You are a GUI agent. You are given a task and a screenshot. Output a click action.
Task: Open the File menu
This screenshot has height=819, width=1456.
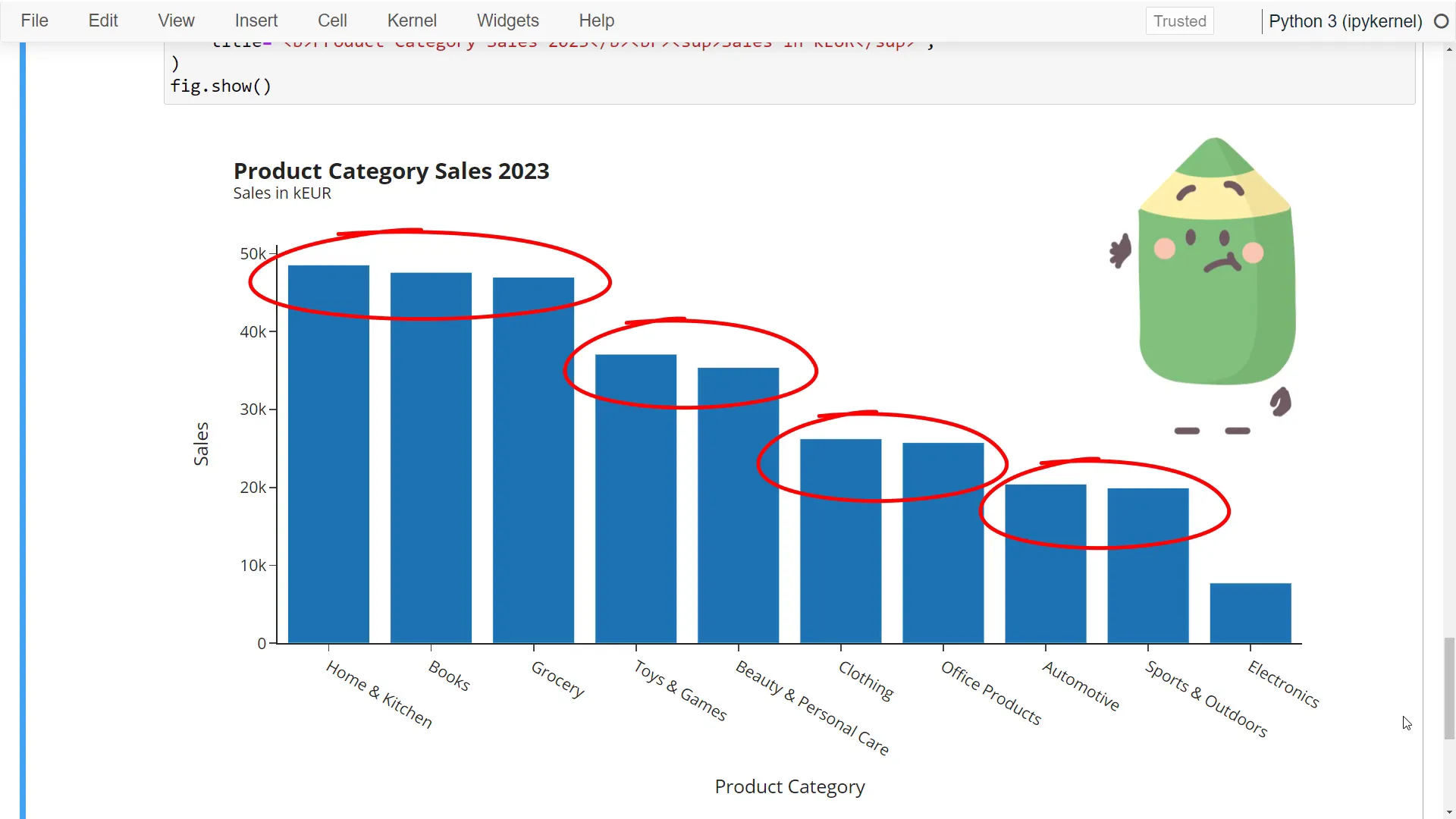[34, 20]
